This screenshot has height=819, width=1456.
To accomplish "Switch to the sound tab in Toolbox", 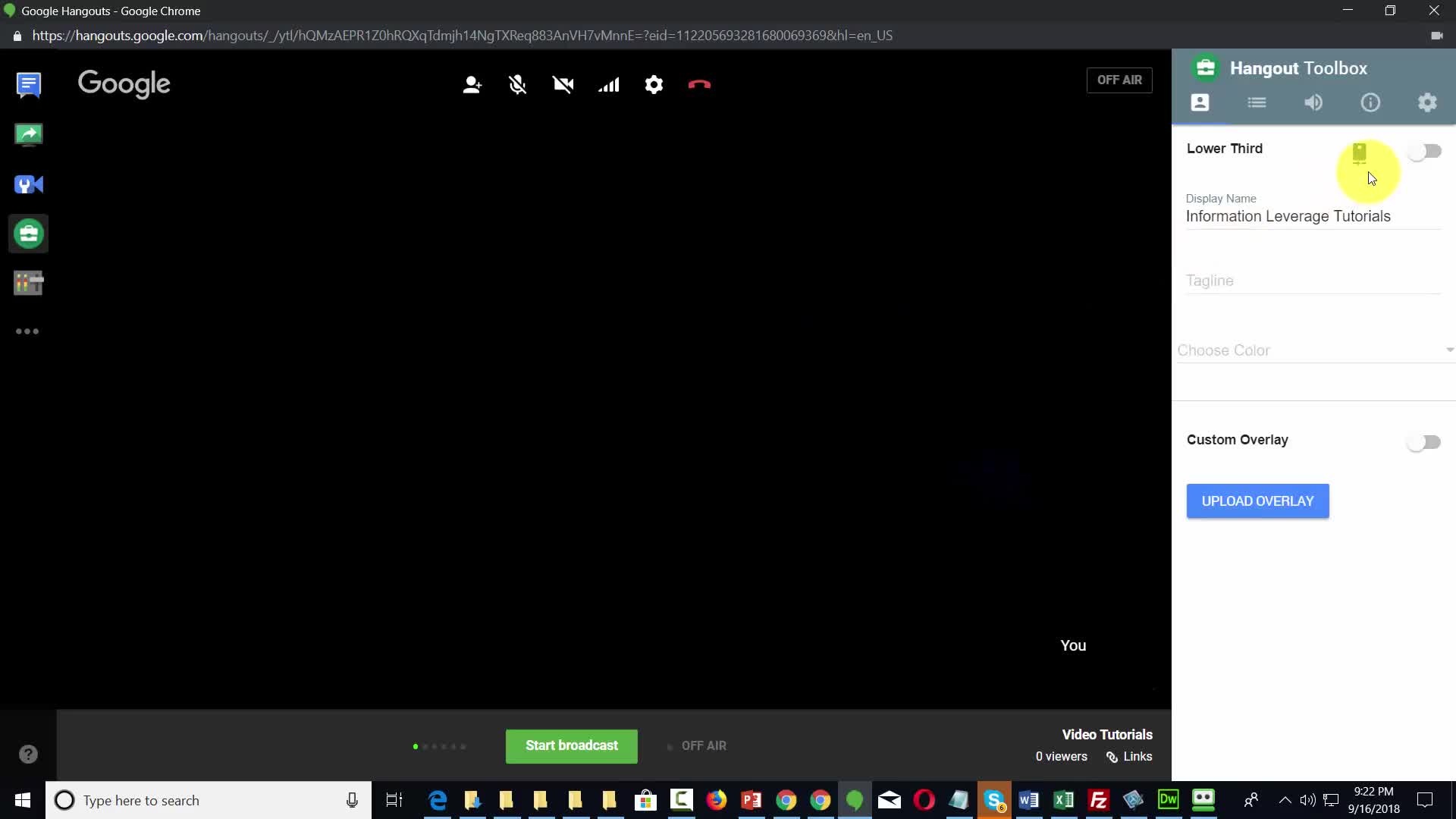I will pos(1313,102).
